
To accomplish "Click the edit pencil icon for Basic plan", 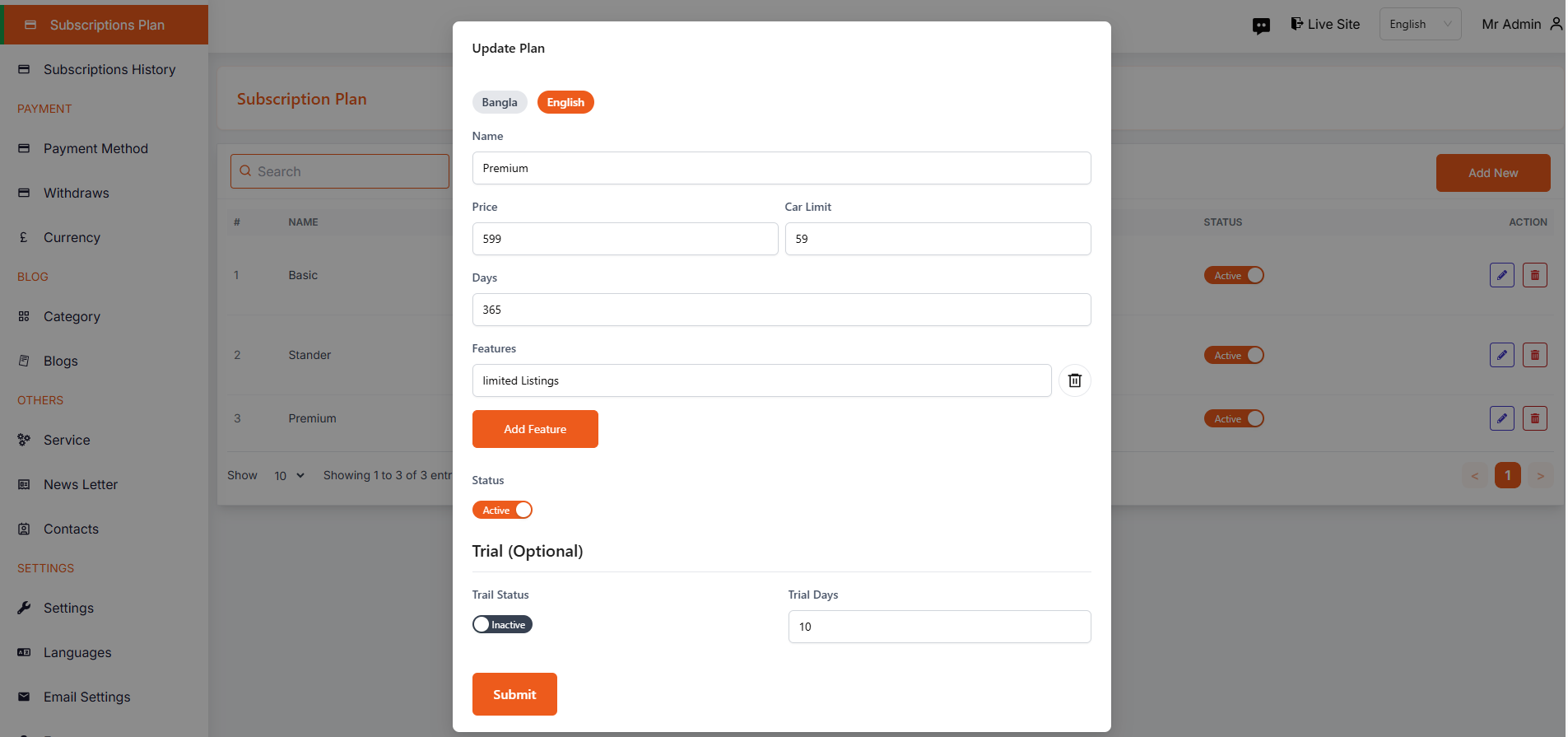I will click(x=1501, y=275).
